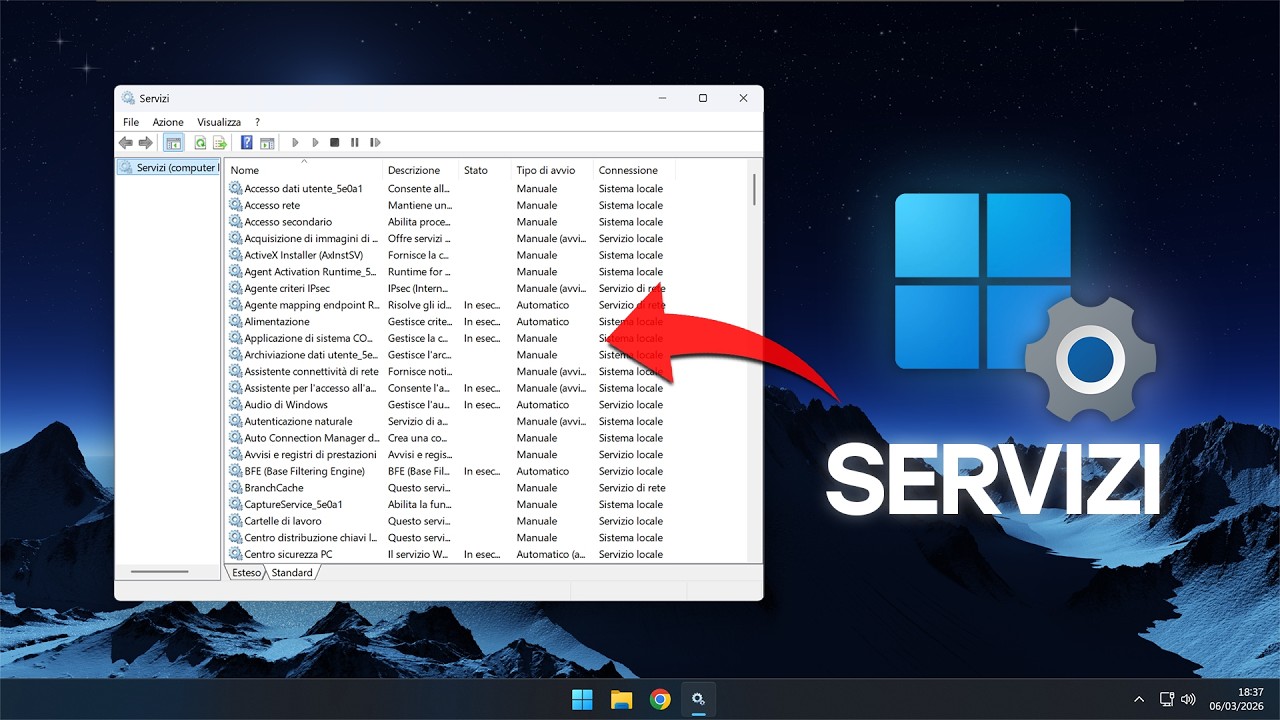The height and width of the screenshot is (720, 1280).
Task: Click the Restart service toolbar icon
Action: 375,143
